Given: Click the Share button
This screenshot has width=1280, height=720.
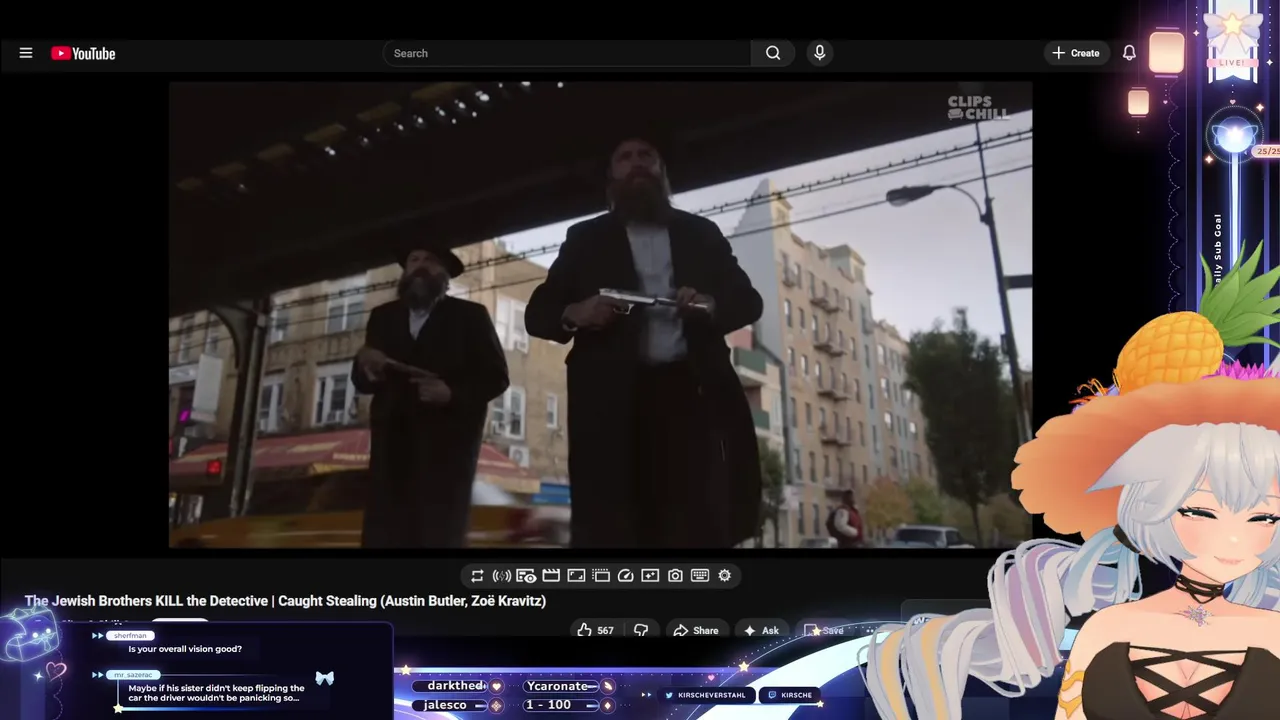Looking at the screenshot, I should tap(696, 630).
